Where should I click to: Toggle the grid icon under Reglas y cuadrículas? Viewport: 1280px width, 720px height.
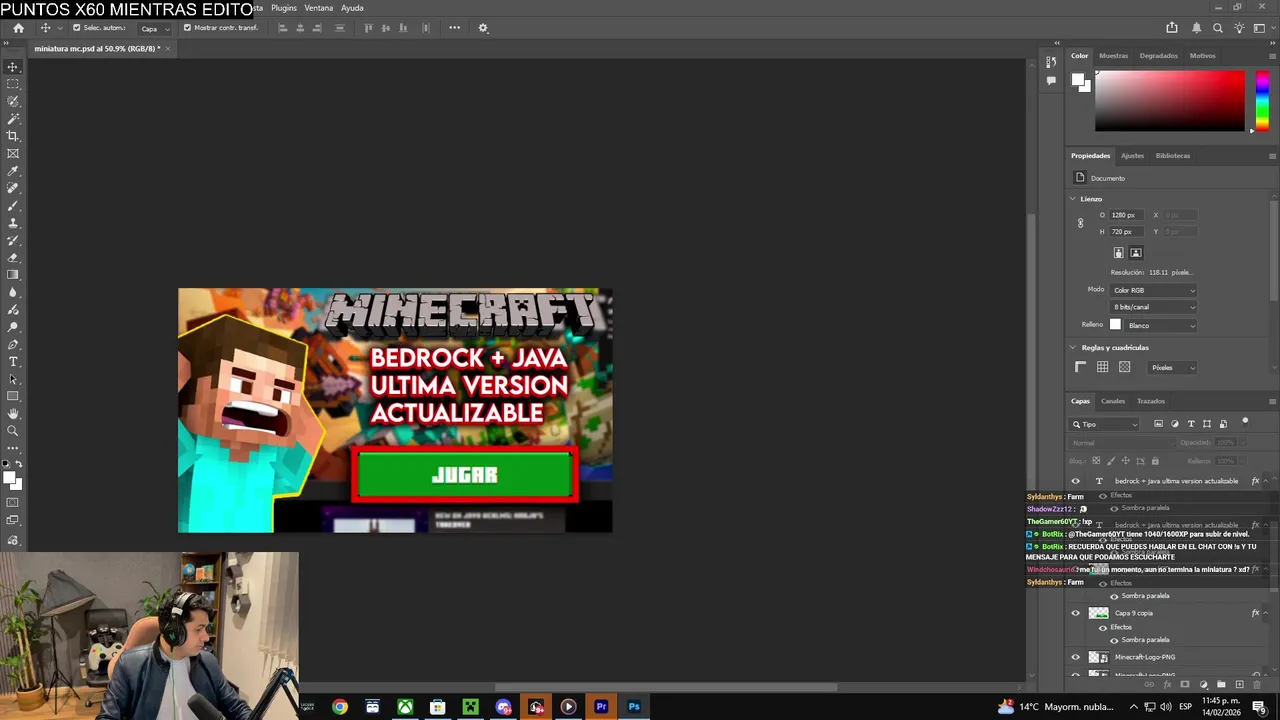1102,367
